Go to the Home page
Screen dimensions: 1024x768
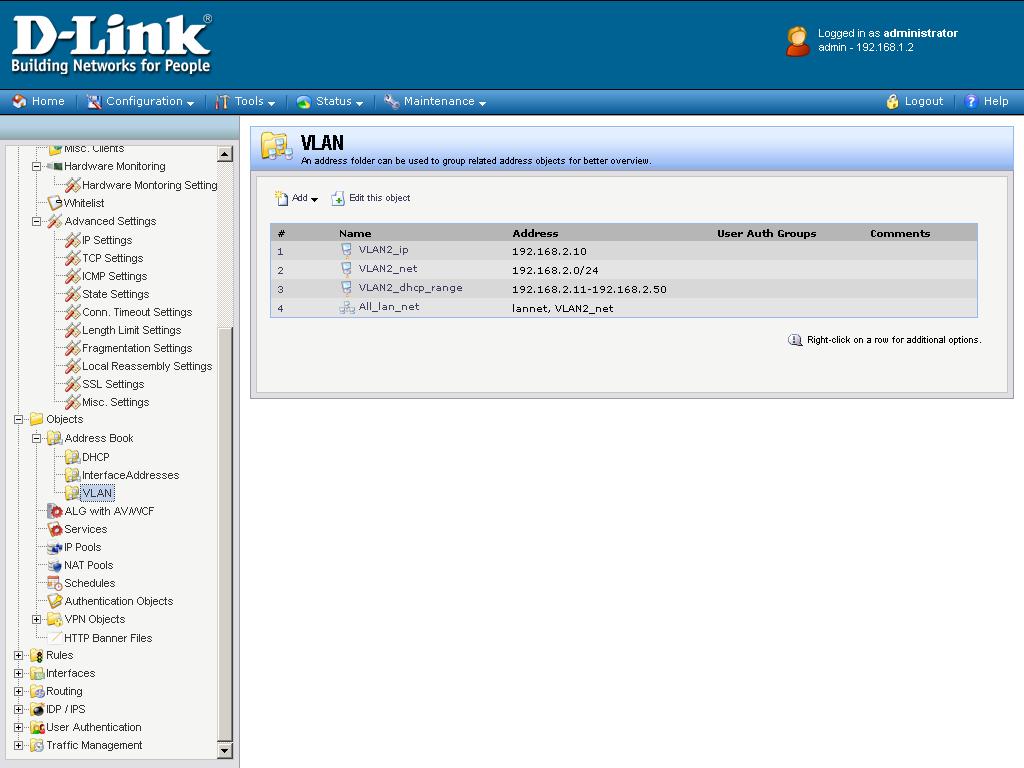(38, 101)
